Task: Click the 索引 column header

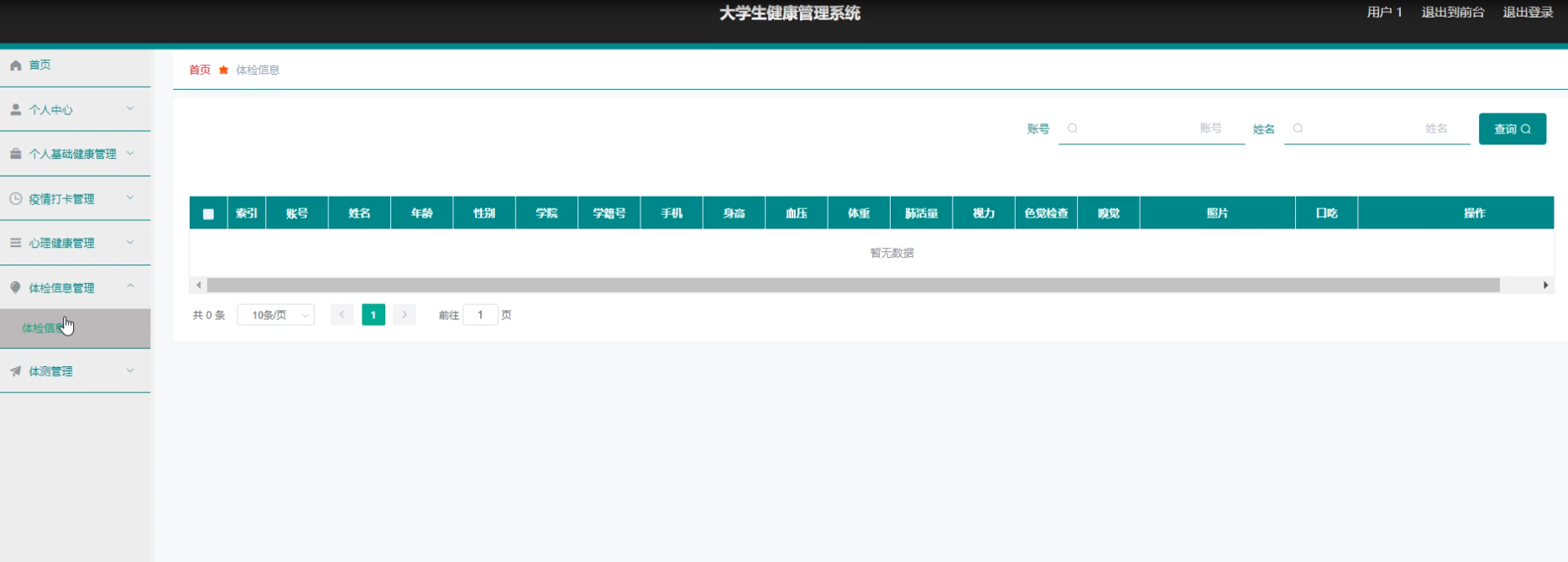Action: [x=247, y=213]
